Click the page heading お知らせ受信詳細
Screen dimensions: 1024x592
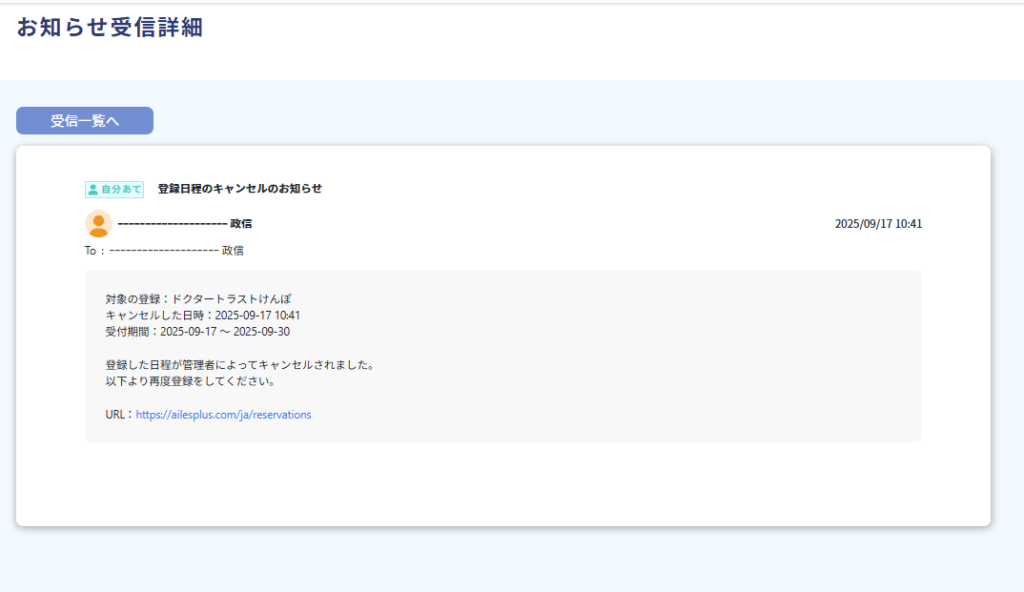[110, 28]
